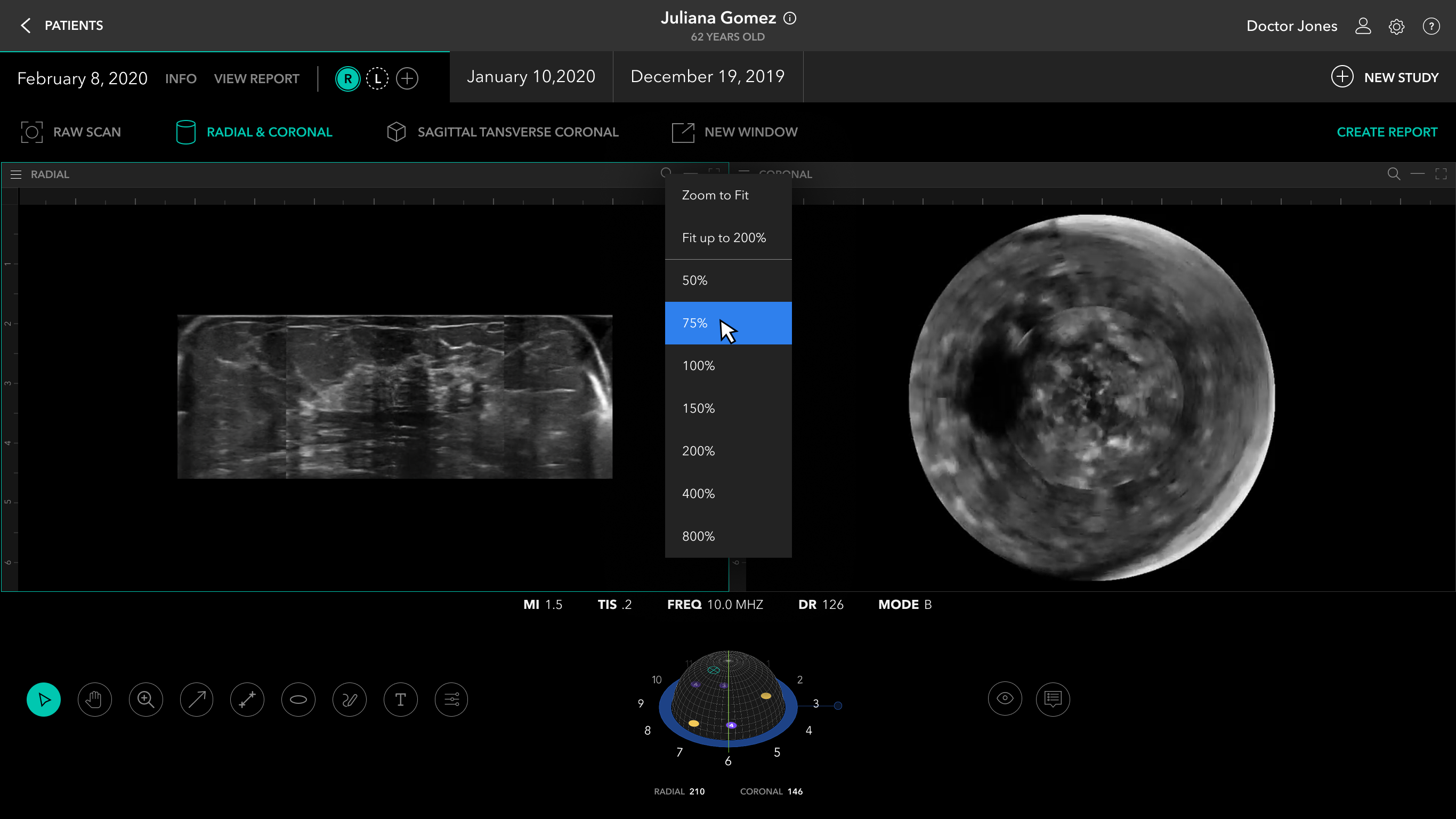Image resolution: width=1456 pixels, height=819 pixels.
Task: Click the CREATE REPORT link
Action: (1387, 132)
